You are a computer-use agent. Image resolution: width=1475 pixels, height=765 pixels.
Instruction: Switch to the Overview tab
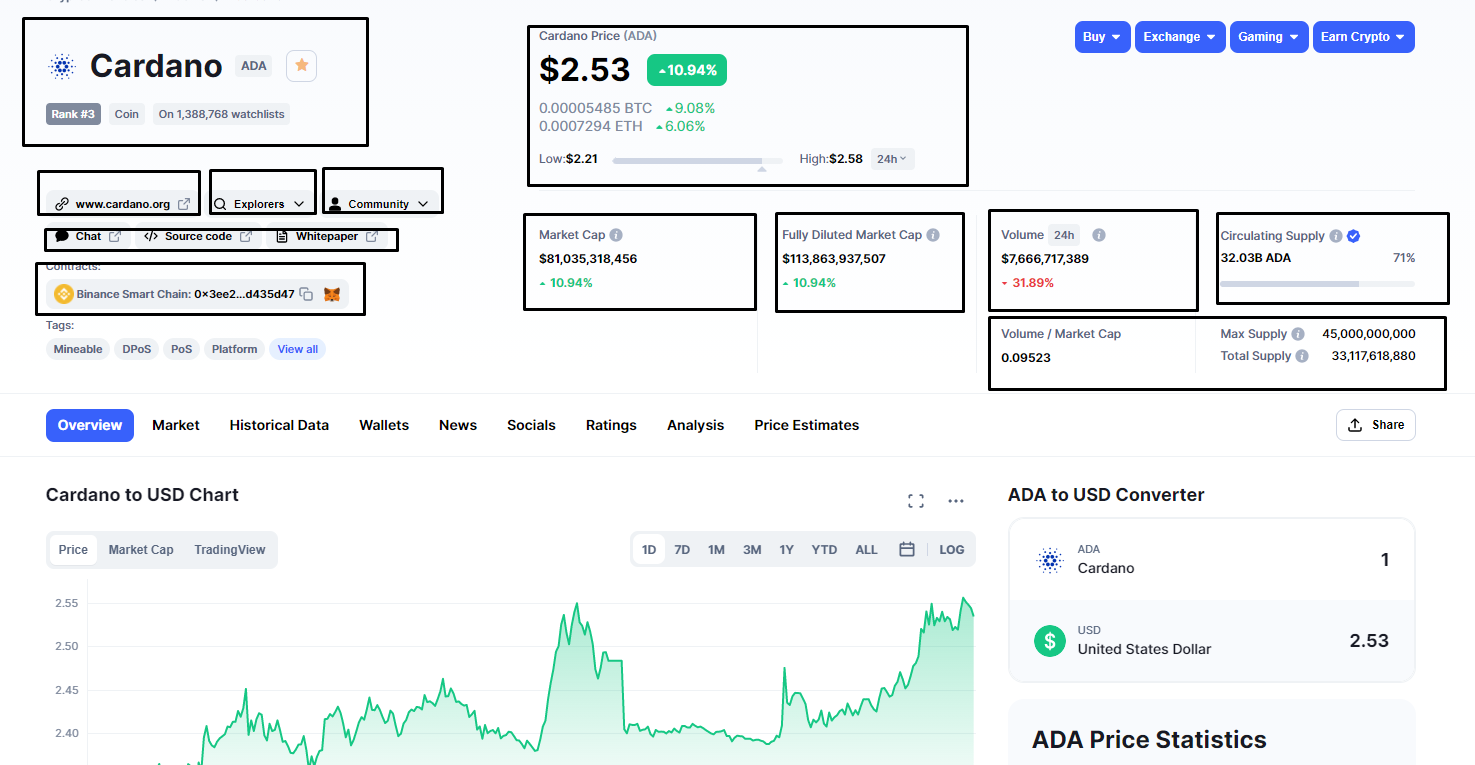pos(90,425)
